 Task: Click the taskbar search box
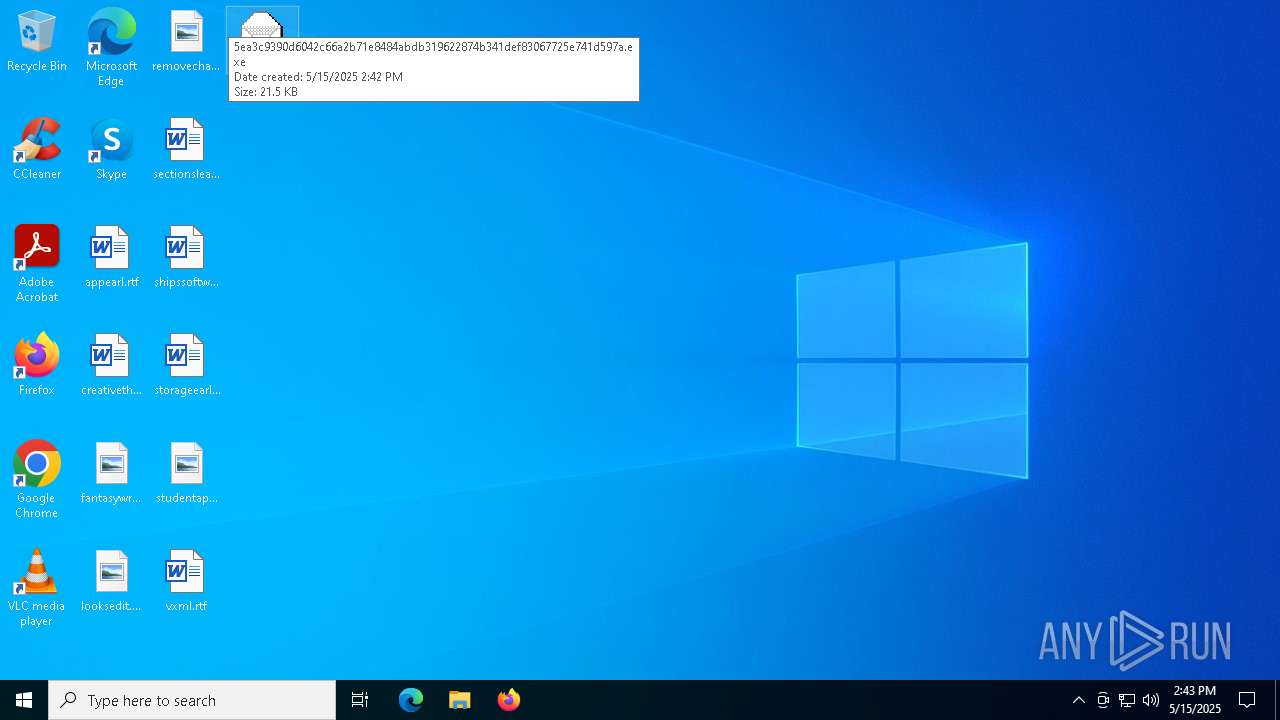coord(192,700)
